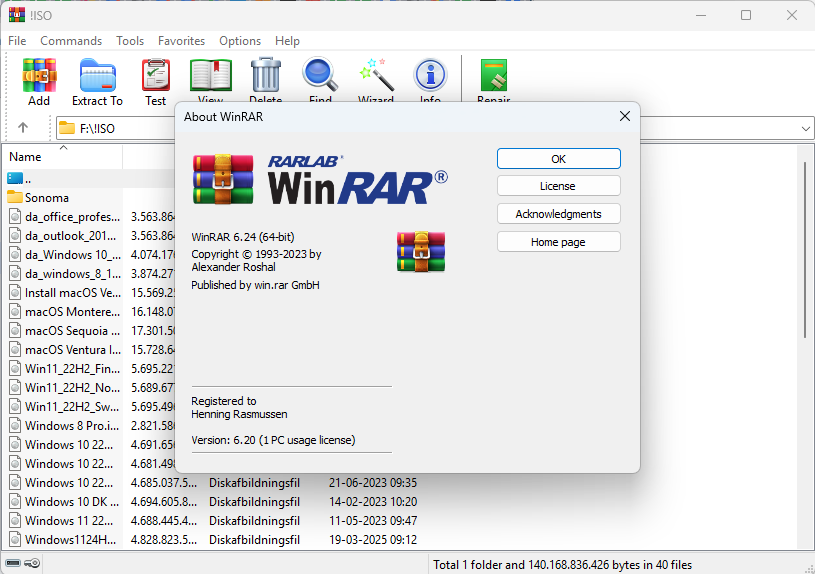Image resolution: width=815 pixels, height=574 pixels.
Task: Click the Find magnifier toolbar icon
Action: click(320, 76)
